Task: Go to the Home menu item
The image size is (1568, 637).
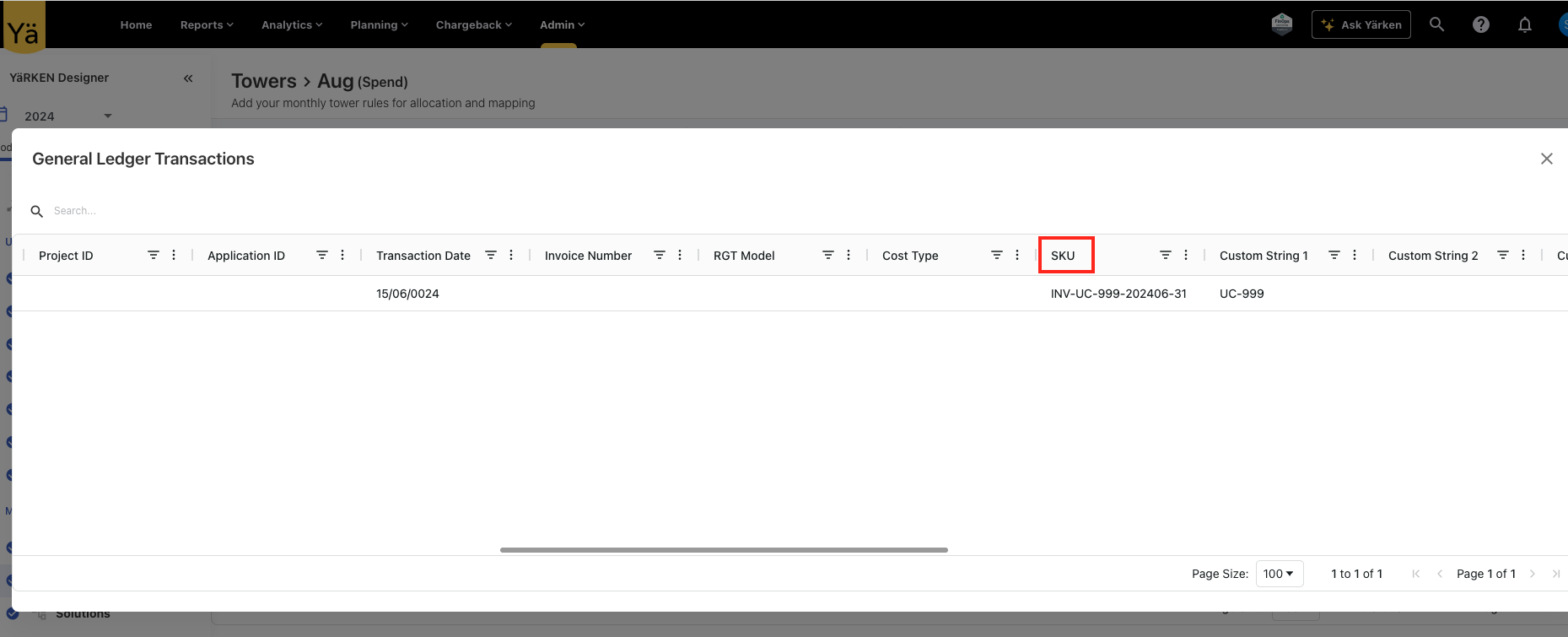Action: tap(136, 24)
